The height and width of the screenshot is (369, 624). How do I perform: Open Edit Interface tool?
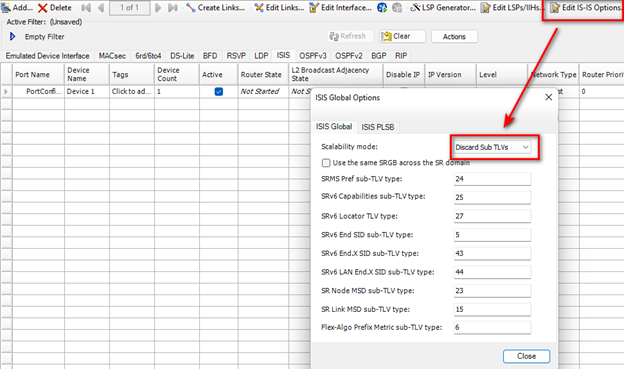tap(340, 8)
